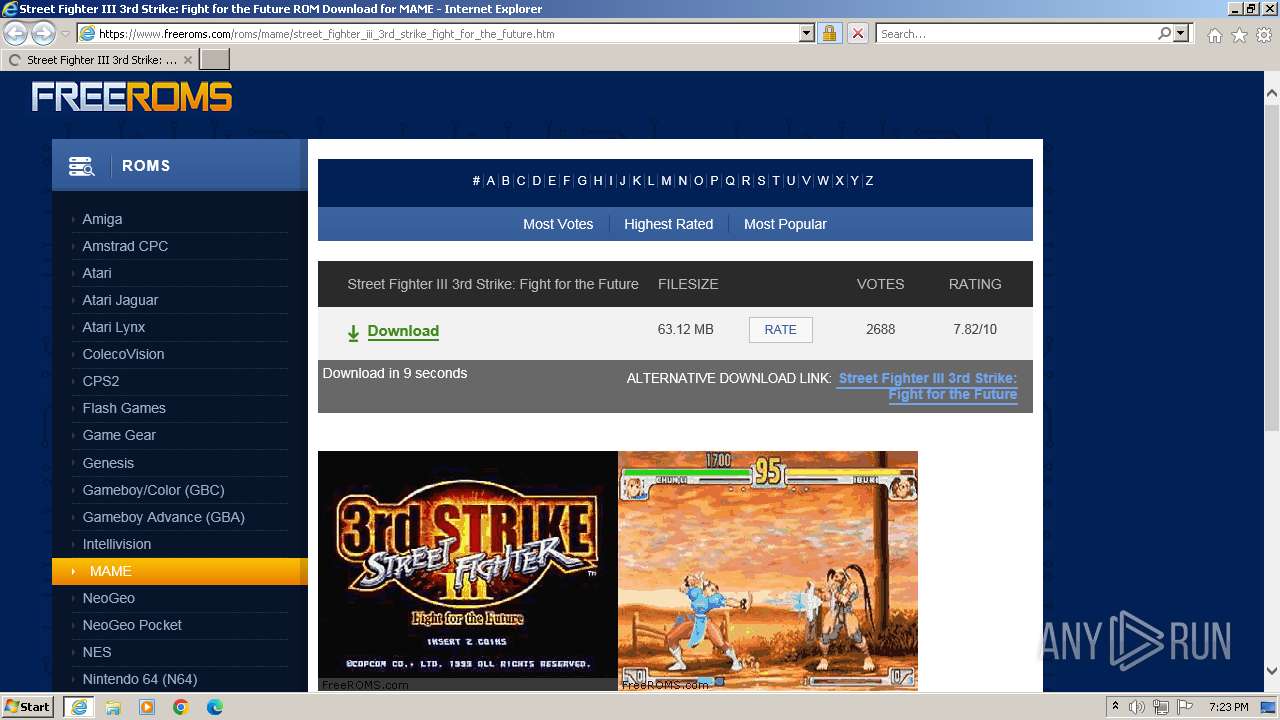
Task: Open the Flash Games category
Action: coord(124,408)
